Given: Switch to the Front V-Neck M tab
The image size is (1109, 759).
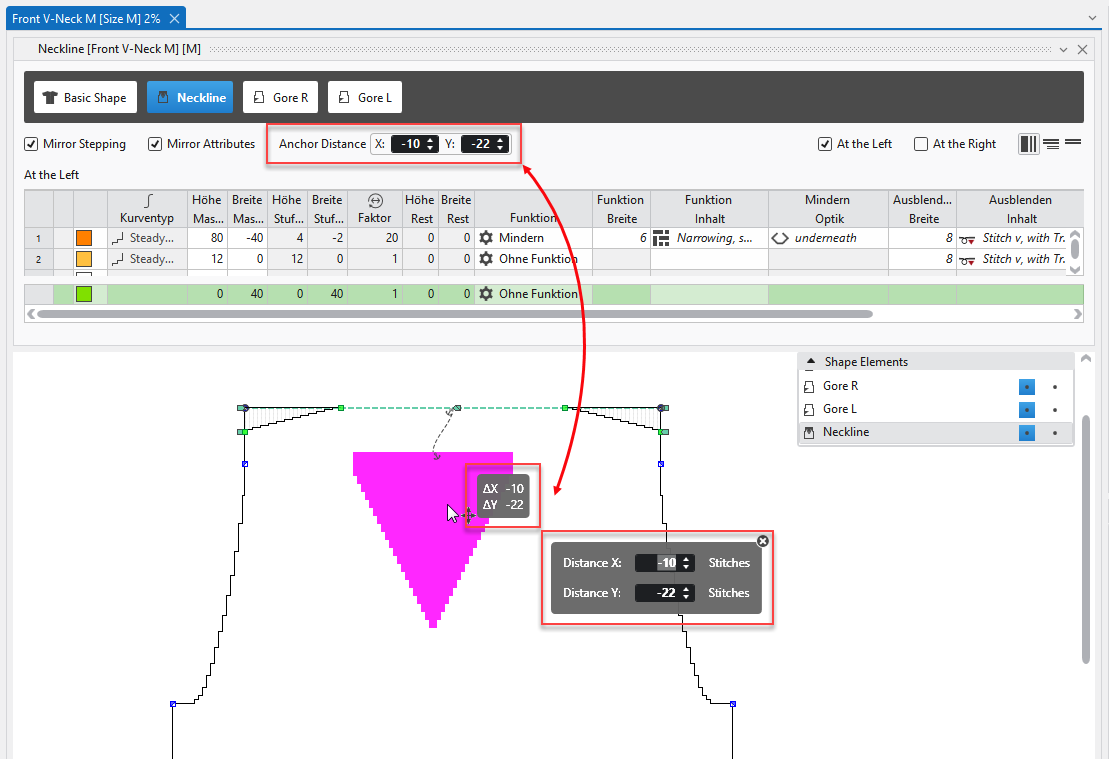Looking at the screenshot, I should pos(86,18).
